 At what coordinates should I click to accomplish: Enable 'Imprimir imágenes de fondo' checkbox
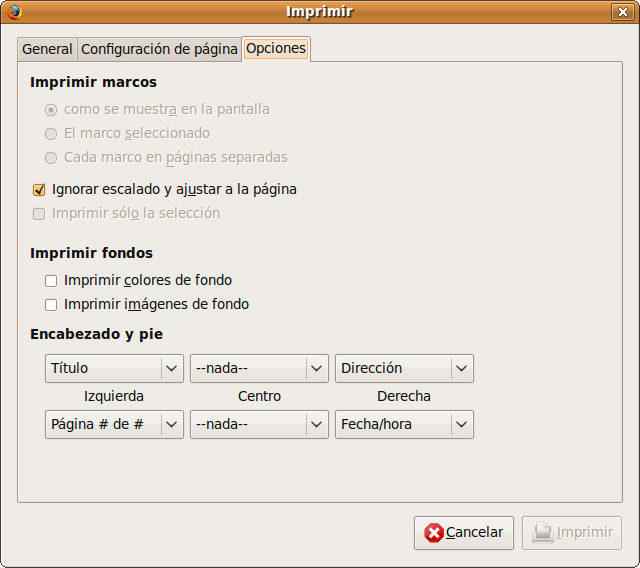pyautogui.click(x=51, y=305)
